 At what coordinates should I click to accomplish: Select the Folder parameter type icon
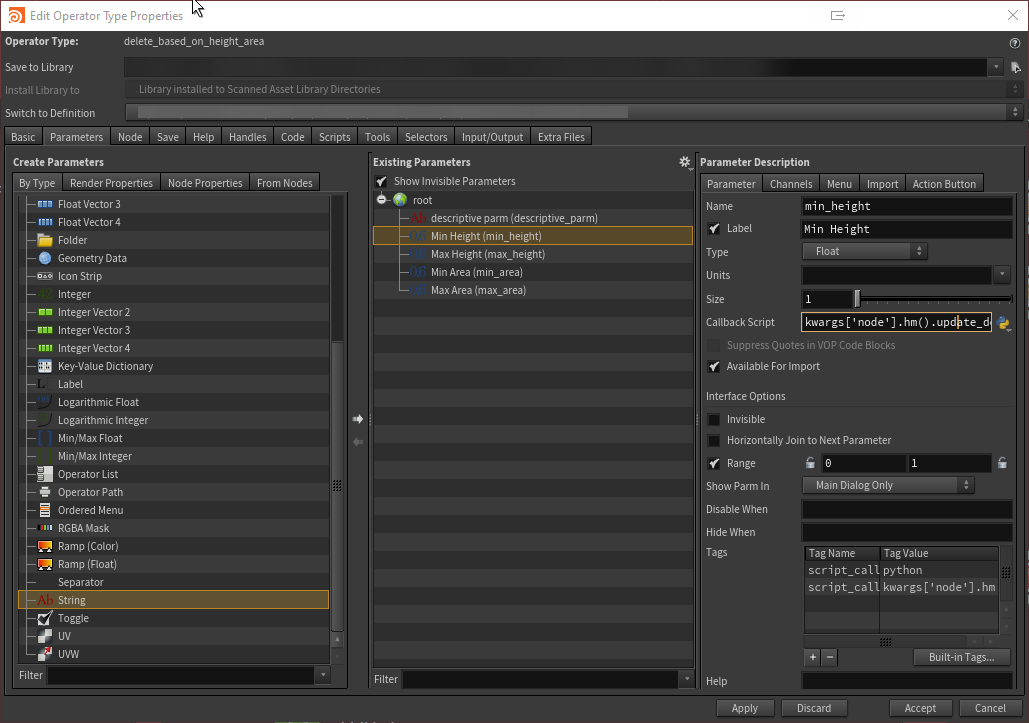[45, 240]
